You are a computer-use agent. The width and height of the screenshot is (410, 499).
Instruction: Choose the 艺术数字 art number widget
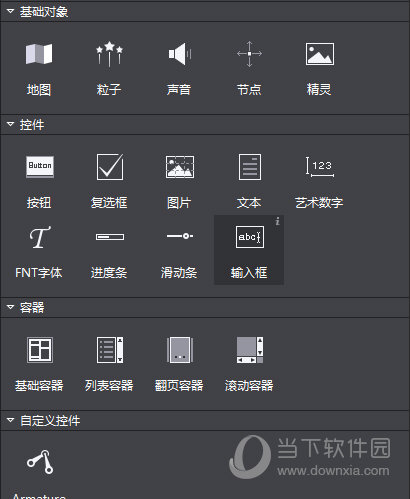pyautogui.click(x=320, y=167)
